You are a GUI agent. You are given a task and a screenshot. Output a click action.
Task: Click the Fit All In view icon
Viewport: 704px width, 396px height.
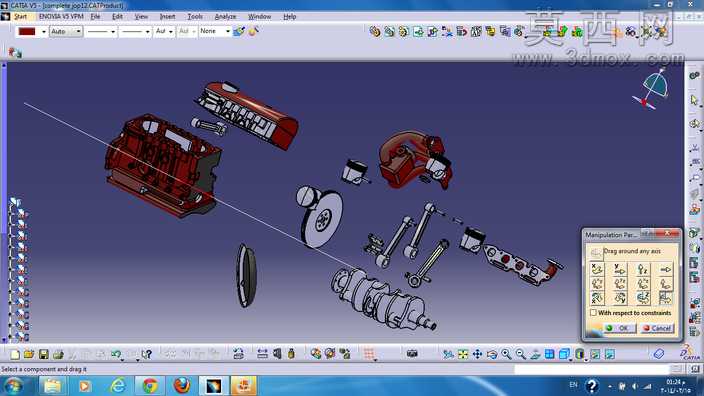point(463,354)
